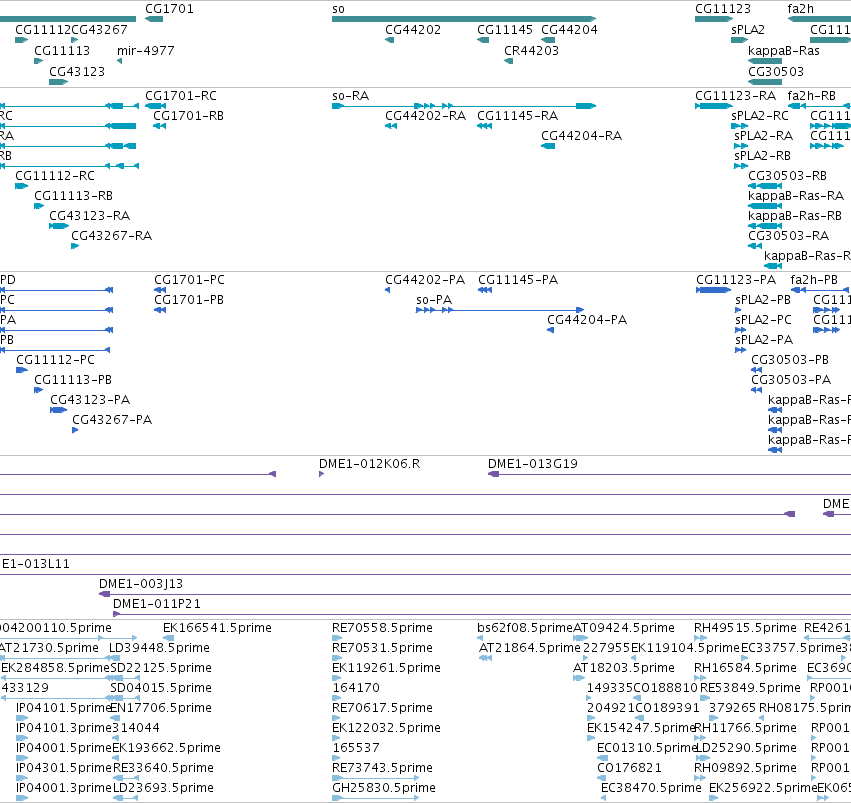Select the sPLA2 gene label
The image size is (851, 803).
747,30
